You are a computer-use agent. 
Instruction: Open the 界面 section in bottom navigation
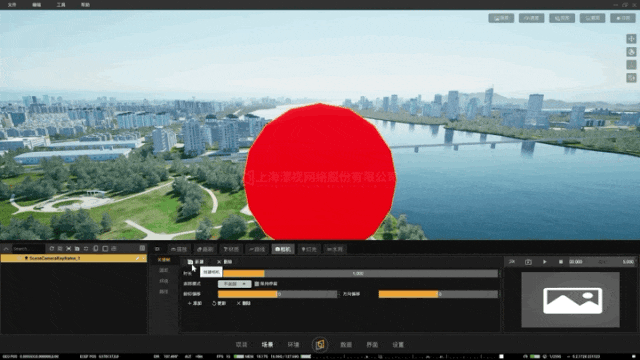(372, 345)
